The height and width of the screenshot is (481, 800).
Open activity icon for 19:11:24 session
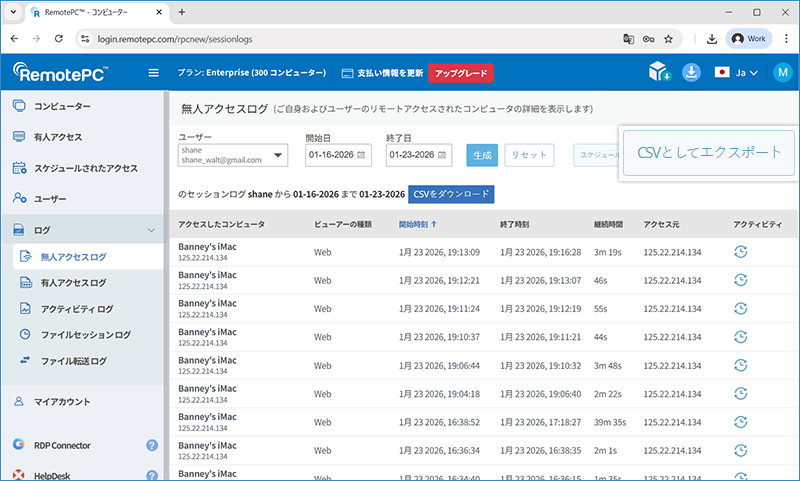tap(740, 309)
